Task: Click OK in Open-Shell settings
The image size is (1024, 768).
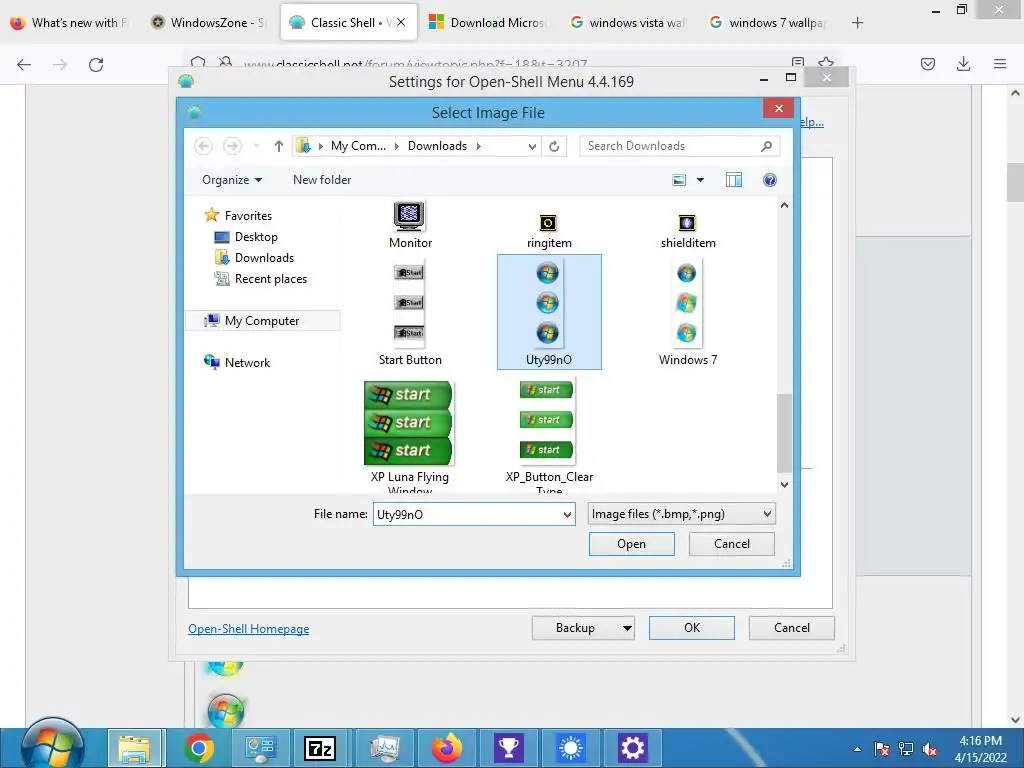Action: 692,628
